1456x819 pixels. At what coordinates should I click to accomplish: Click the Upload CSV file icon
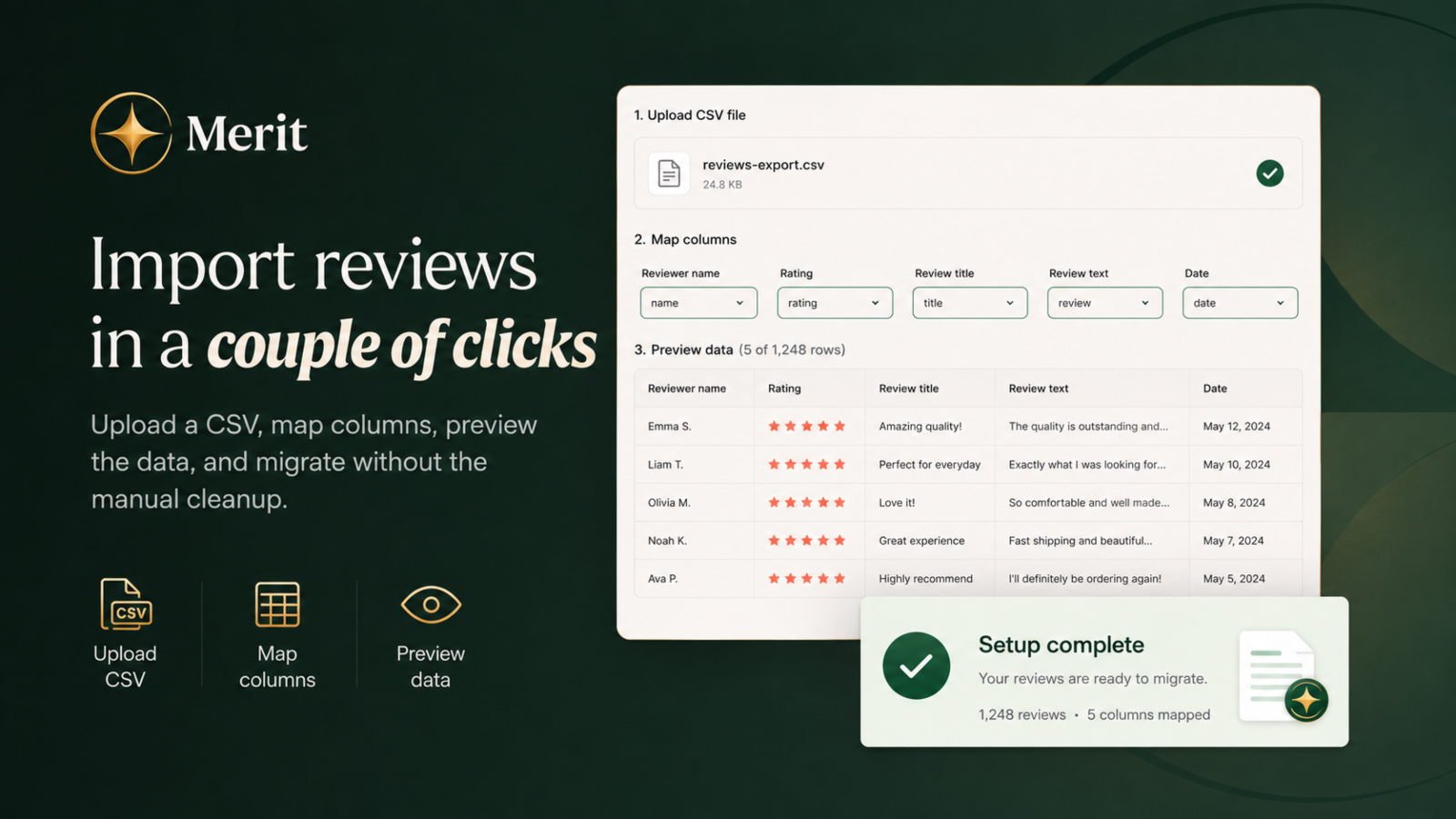[x=126, y=604]
